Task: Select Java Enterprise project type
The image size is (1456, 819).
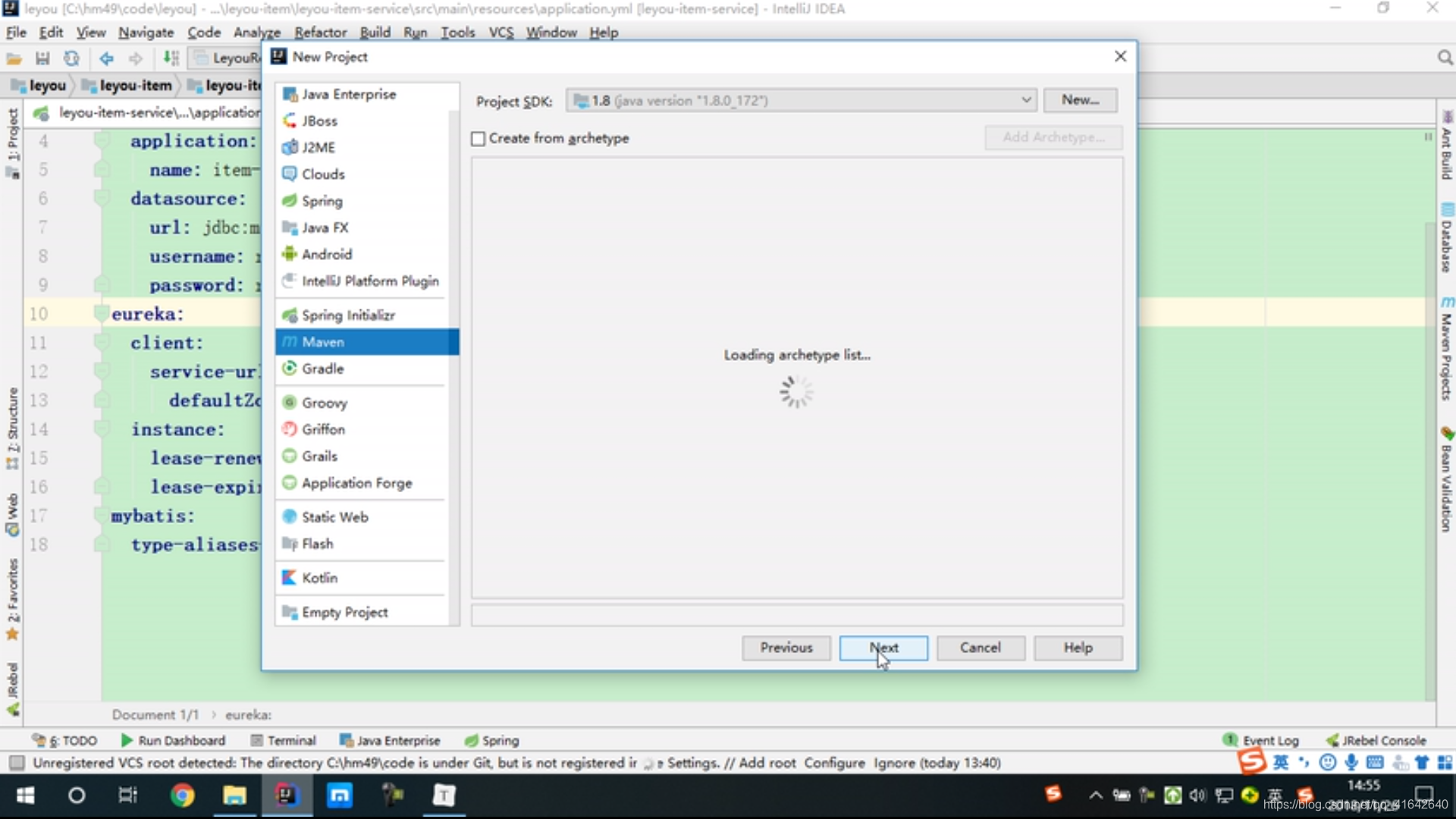Action: pos(366,94)
